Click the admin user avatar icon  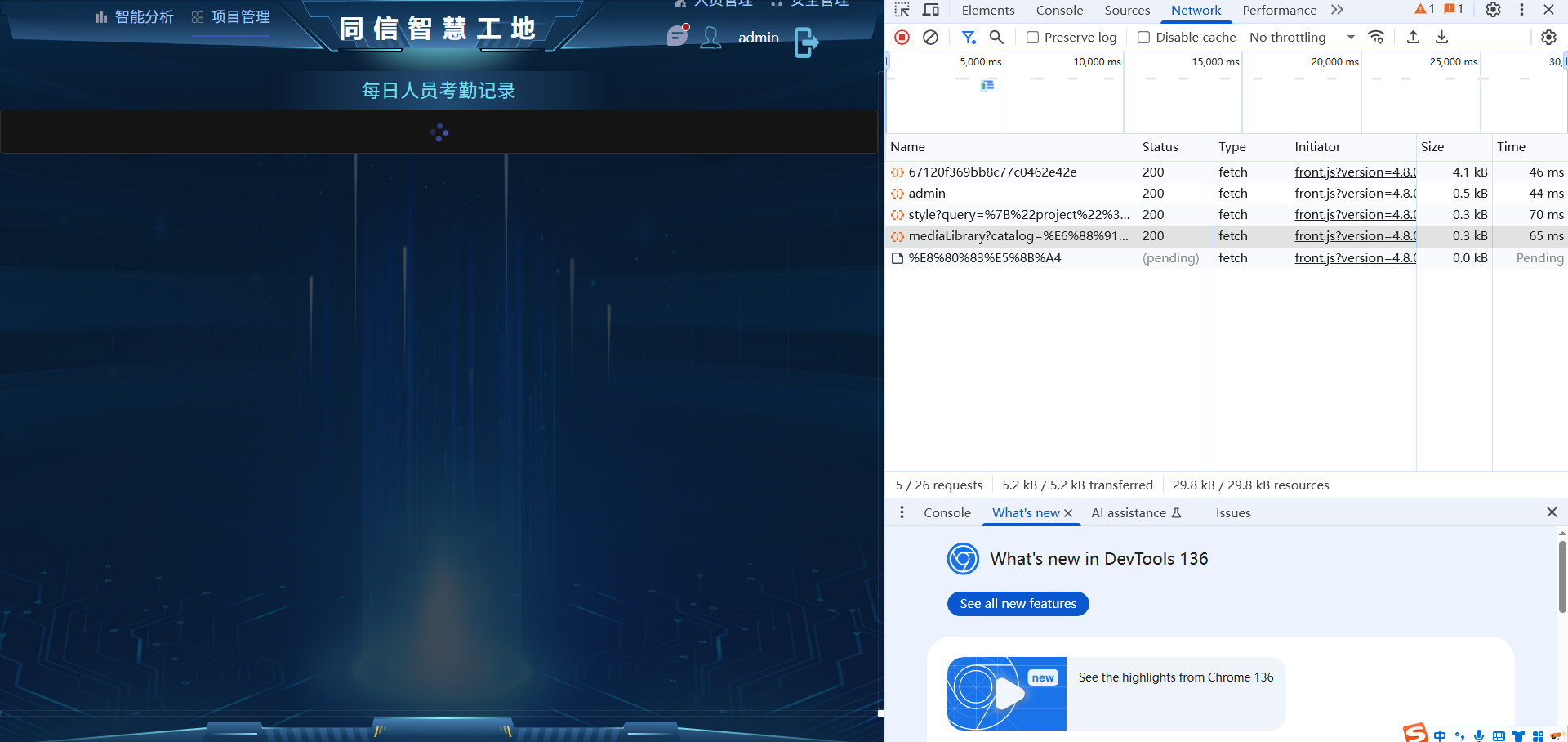tap(711, 38)
